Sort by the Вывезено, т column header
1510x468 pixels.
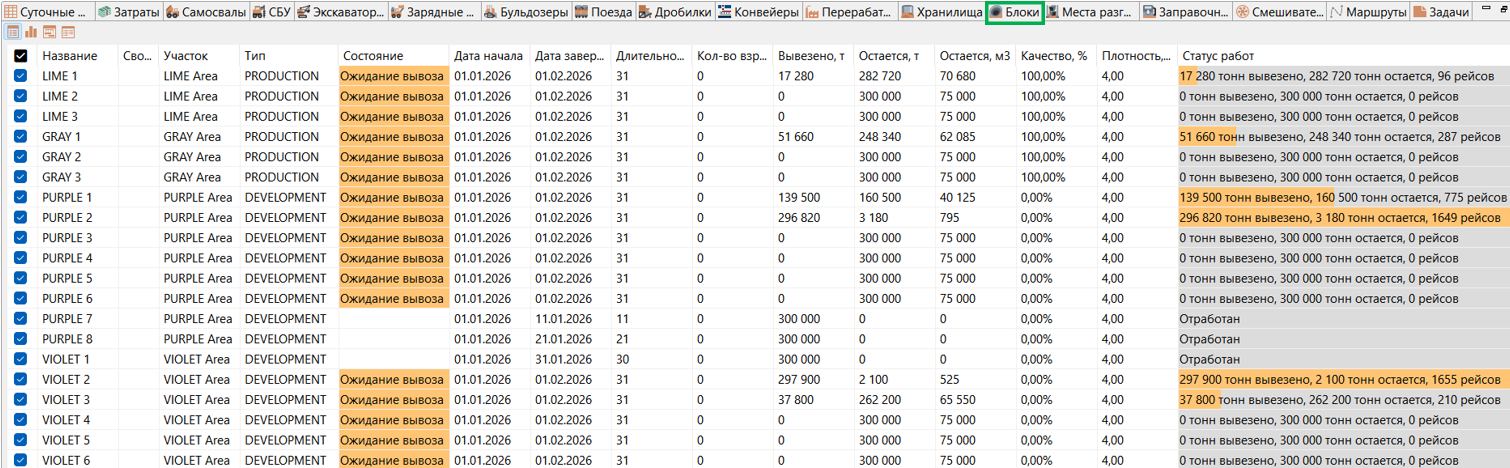[x=813, y=56]
